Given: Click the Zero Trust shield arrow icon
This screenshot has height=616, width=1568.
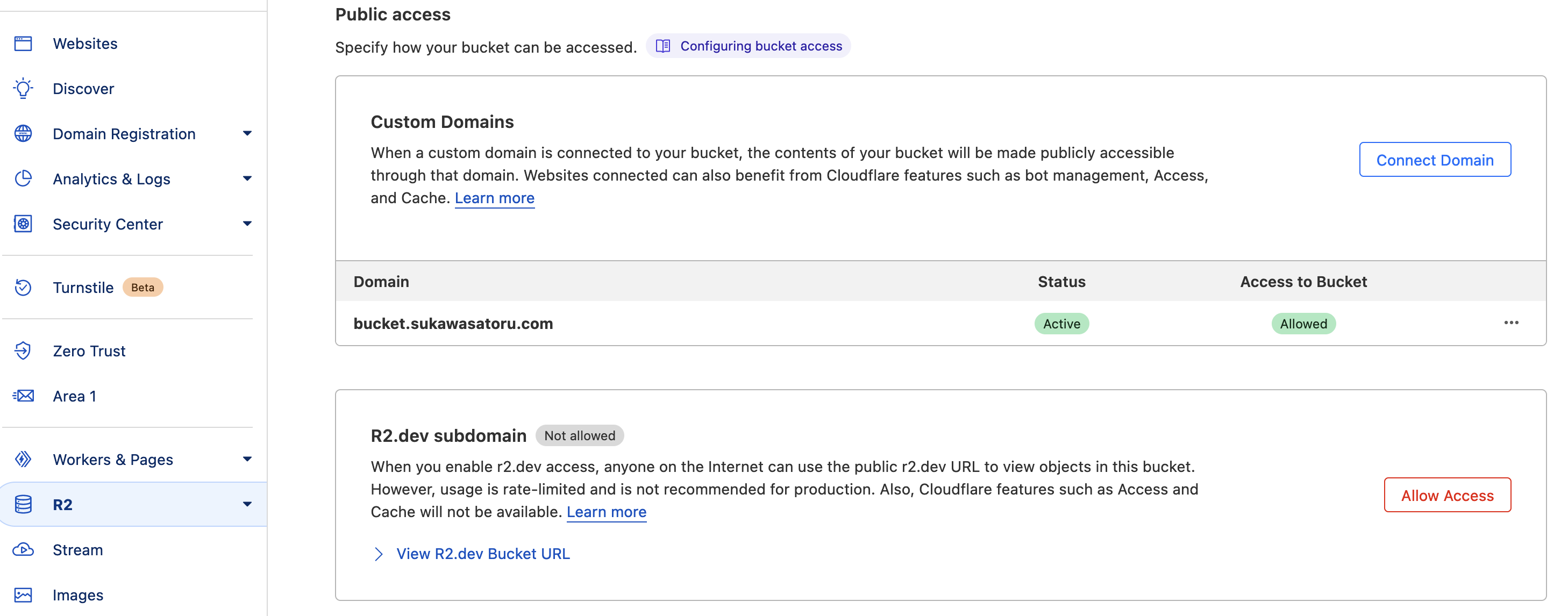Looking at the screenshot, I should tap(23, 350).
